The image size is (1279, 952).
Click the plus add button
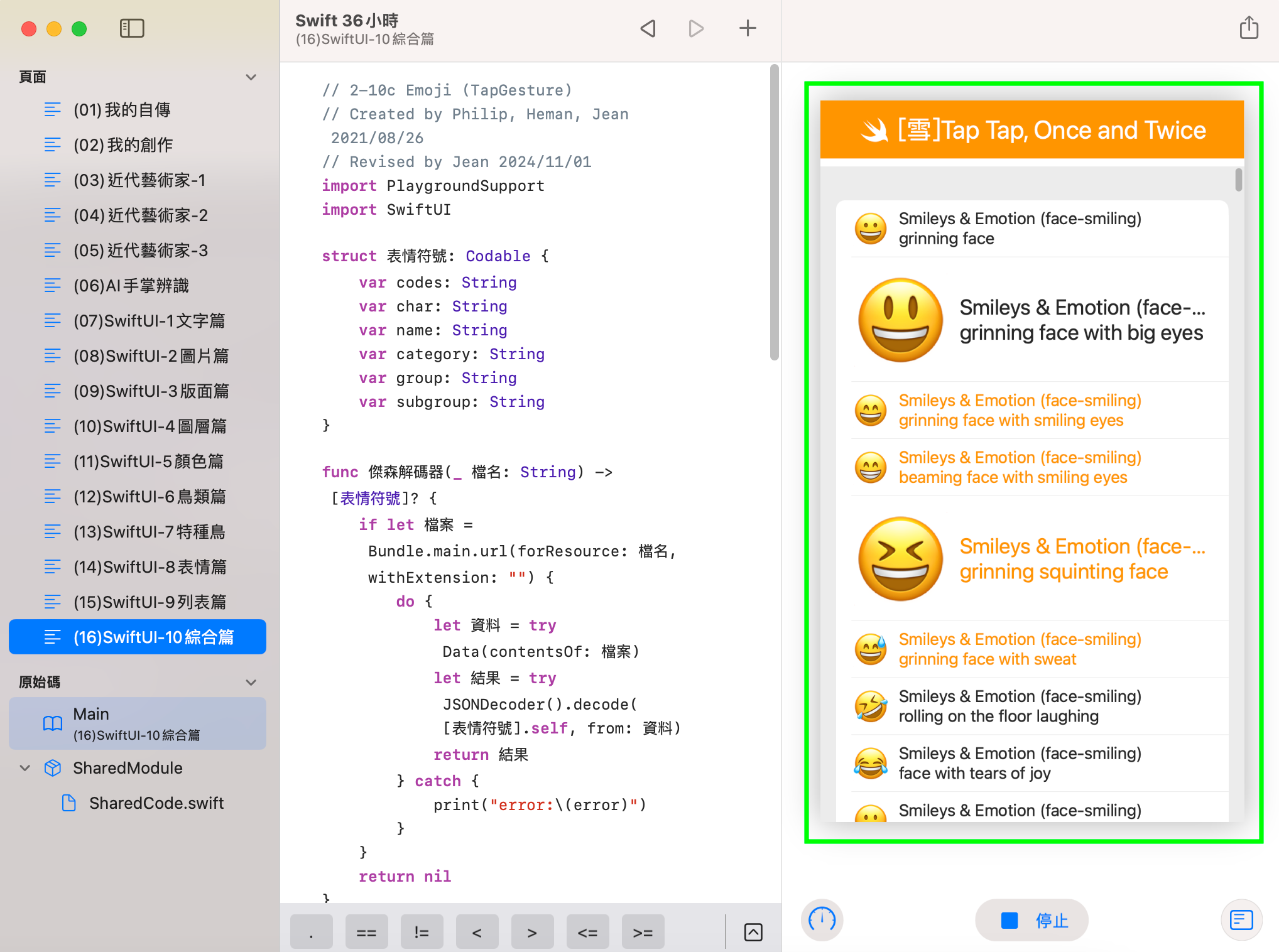click(748, 28)
